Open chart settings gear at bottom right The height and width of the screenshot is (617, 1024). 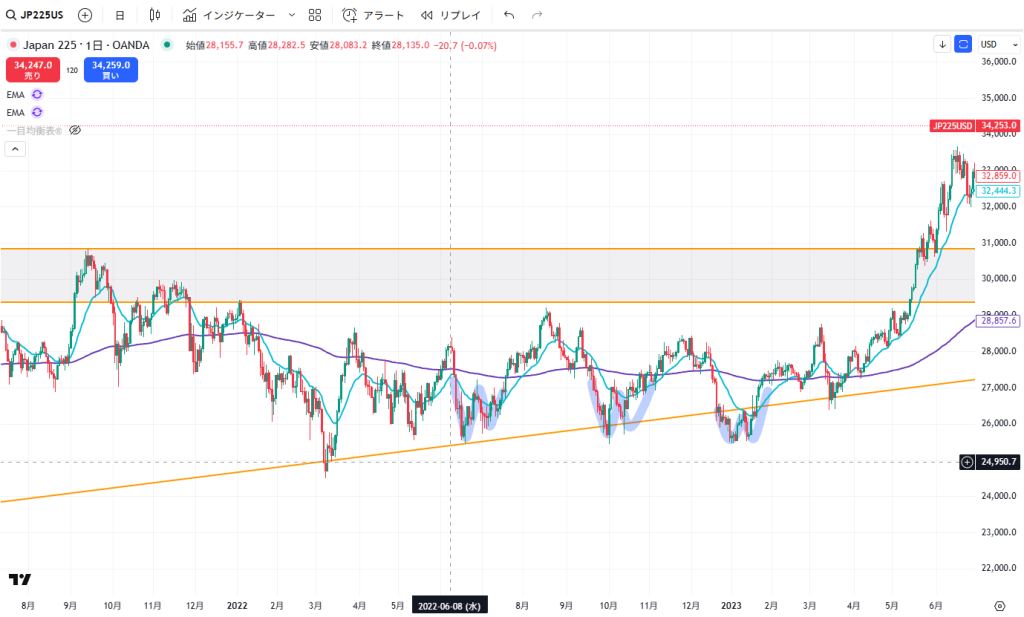tap(999, 605)
